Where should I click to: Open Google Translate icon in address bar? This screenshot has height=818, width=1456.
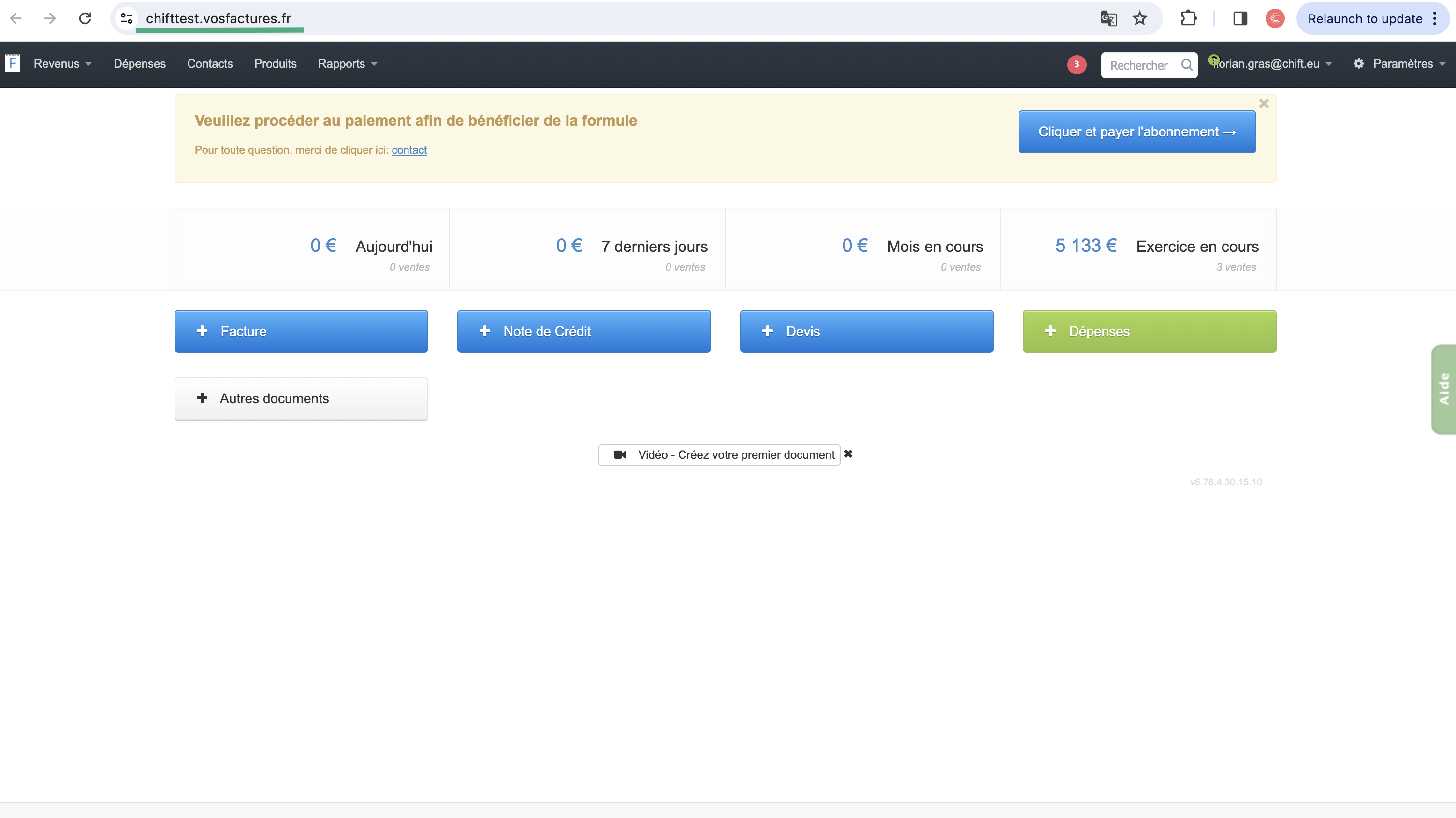pos(1108,19)
